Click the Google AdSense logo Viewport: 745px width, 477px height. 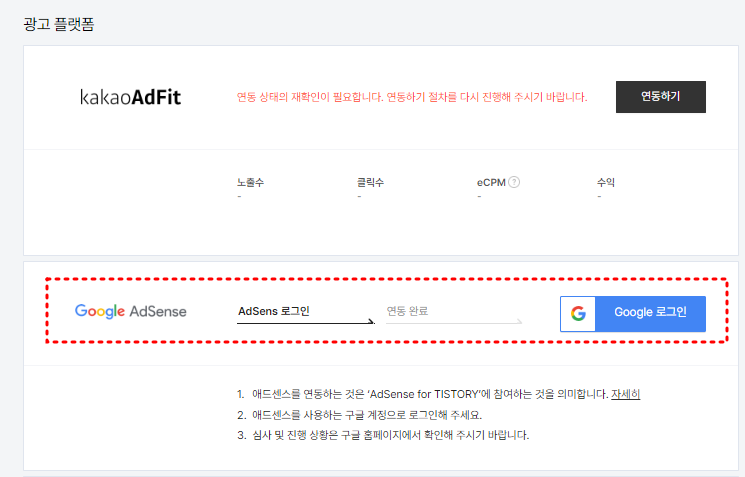[x=131, y=311]
